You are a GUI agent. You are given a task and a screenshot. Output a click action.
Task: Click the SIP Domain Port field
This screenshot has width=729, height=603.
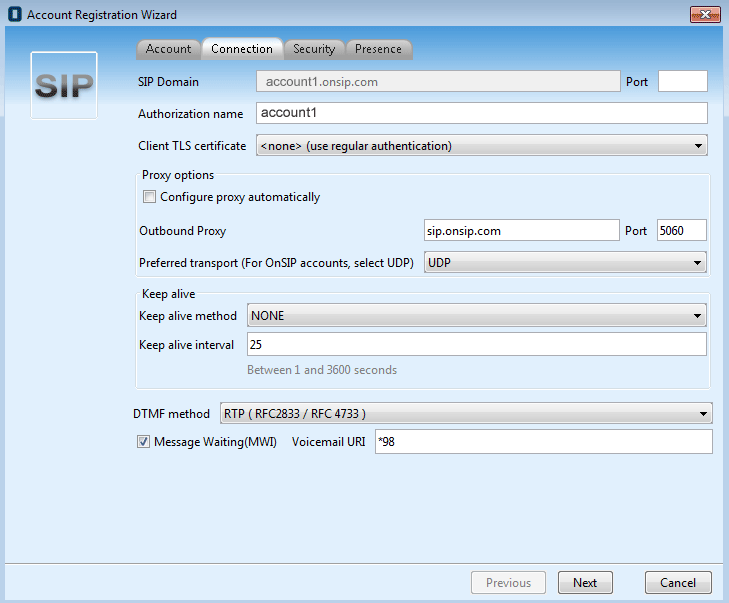(x=683, y=81)
